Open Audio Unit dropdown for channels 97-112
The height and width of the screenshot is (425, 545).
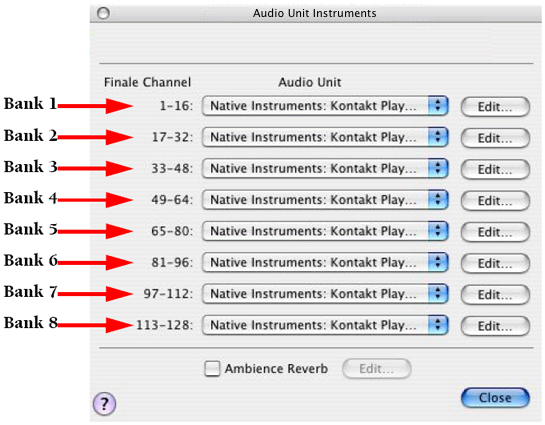325,293
